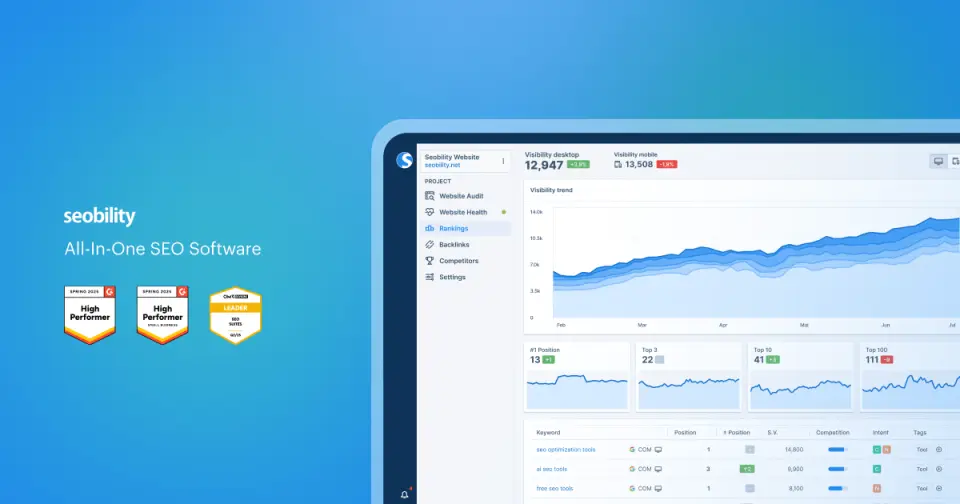Click the orange N intent badge in 'seo optimization tools' row
960x504 pixels.
[x=887, y=449]
